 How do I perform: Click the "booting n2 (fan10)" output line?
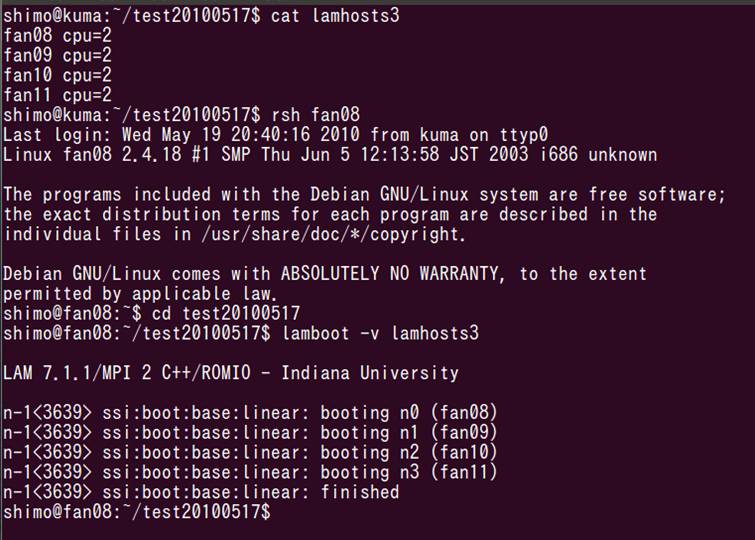408,452
